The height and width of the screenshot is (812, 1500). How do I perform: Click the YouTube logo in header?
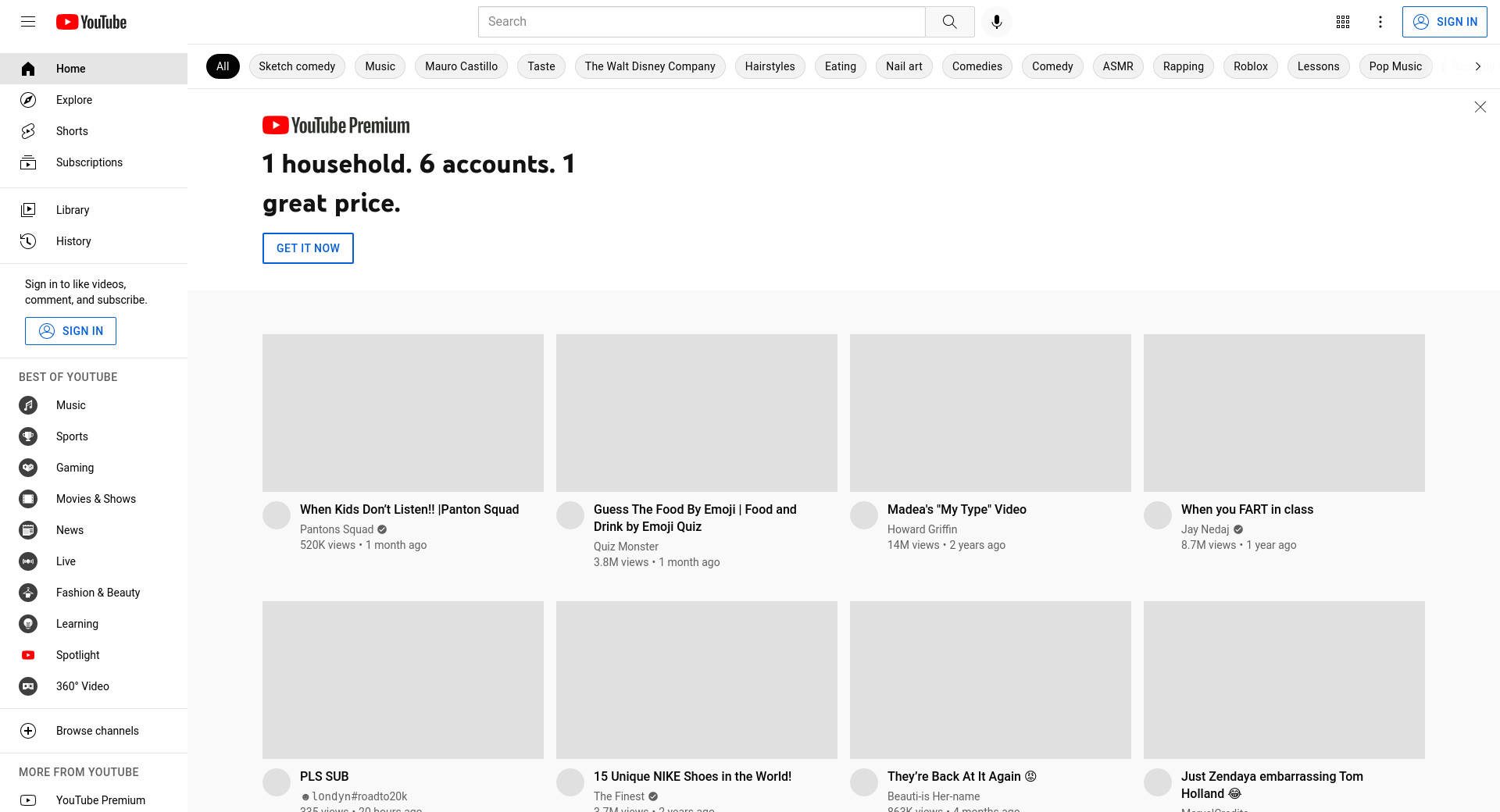click(91, 22)
